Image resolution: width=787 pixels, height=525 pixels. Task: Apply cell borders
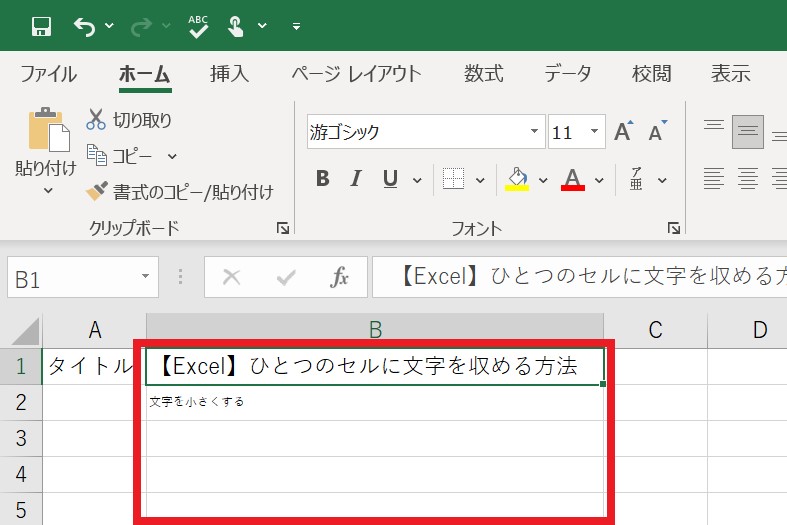pos(453,179)
